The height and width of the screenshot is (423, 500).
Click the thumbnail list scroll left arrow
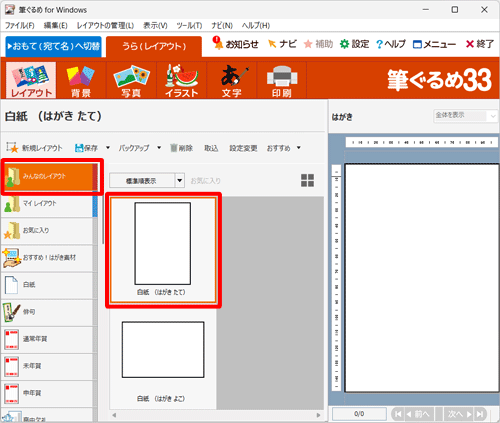click(114, 415)
